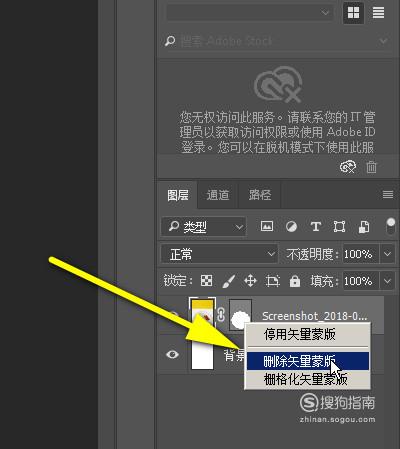Expand the Adobe Stock search options chevron
Screen dimensions: 400x449
pyautogui.click(x=384, y=41)
